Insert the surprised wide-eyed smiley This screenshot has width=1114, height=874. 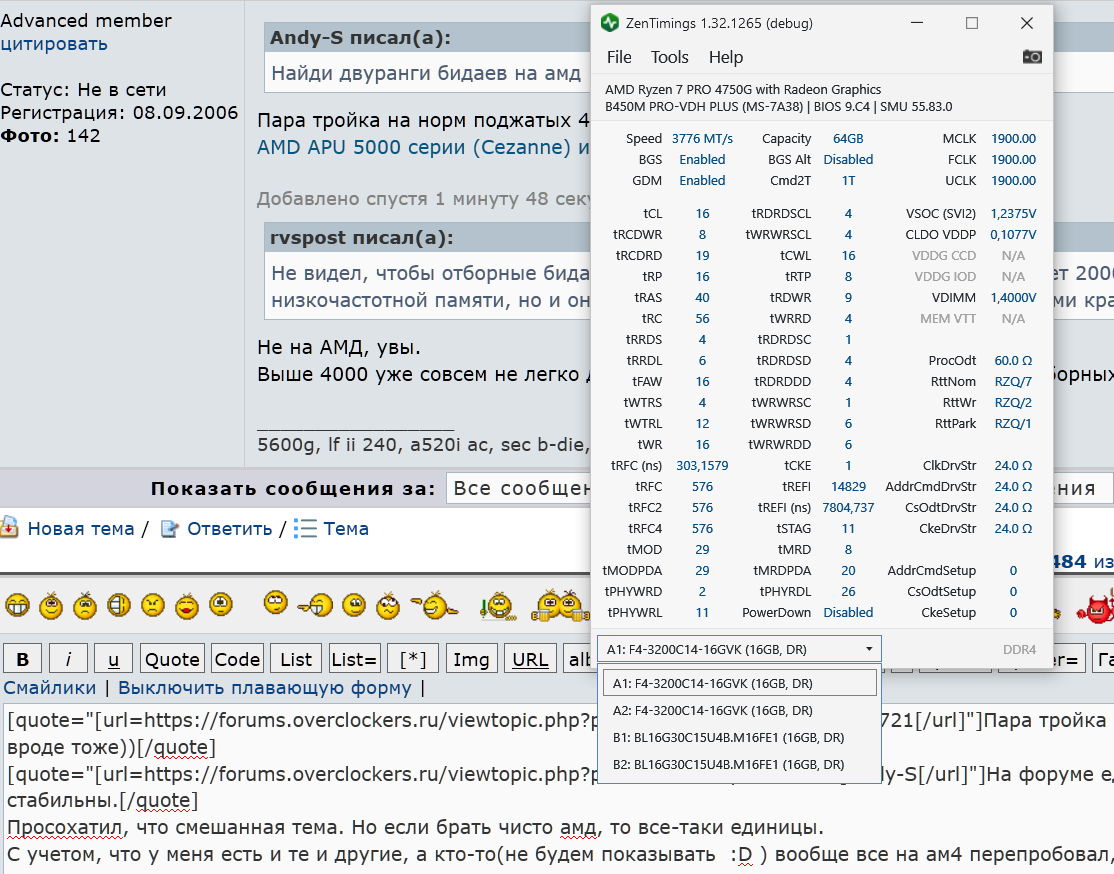tap(221, 604)
